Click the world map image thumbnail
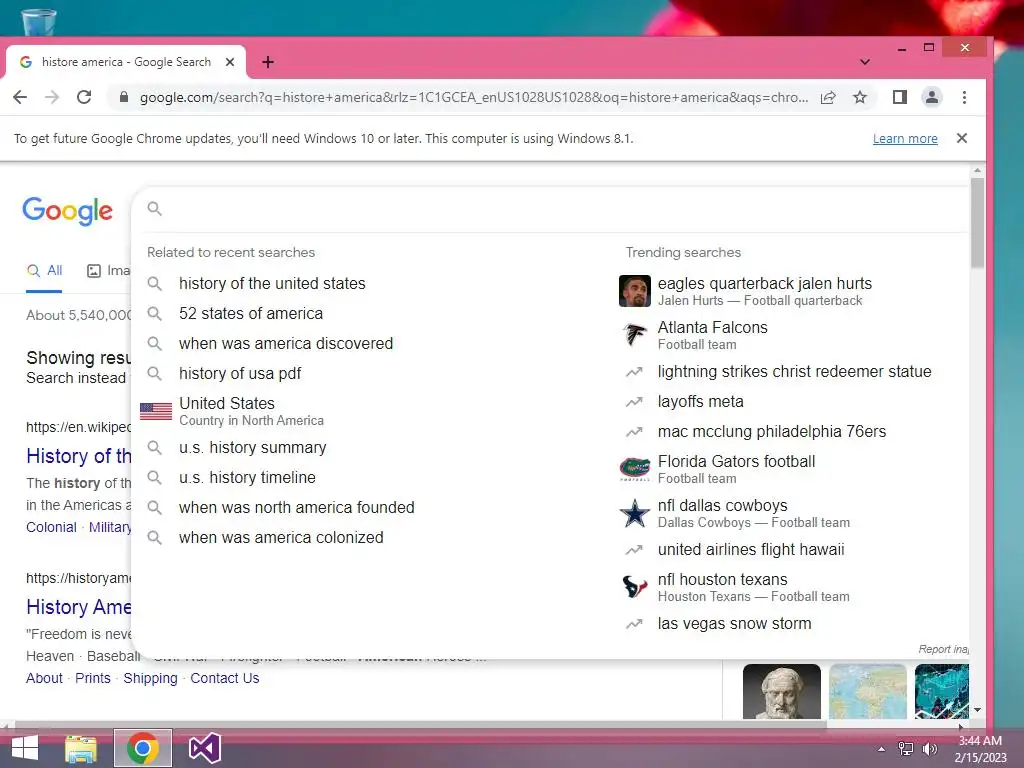 pyautogui.click(x=868, y=692)
